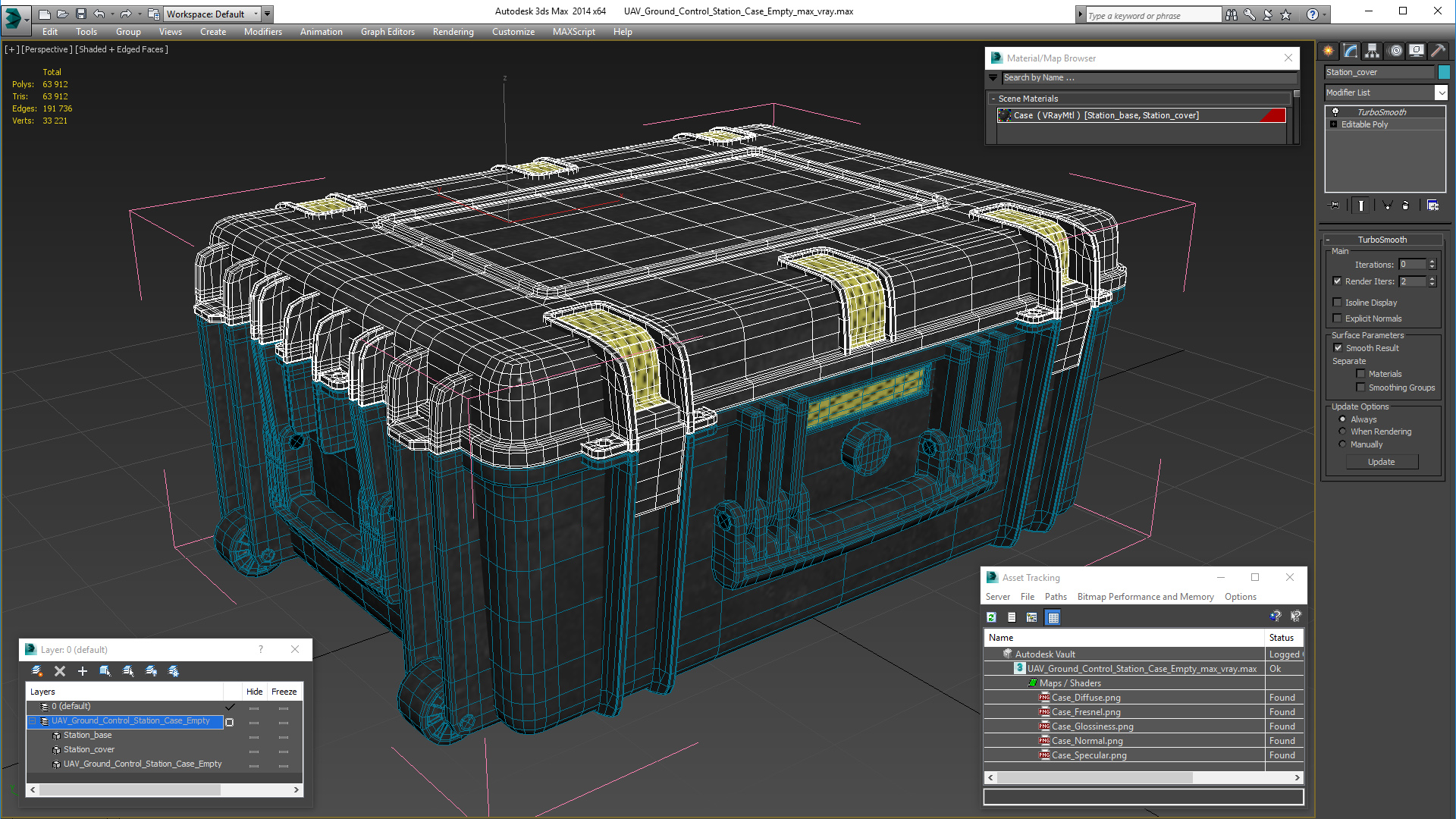Click Remove Modifier from stack icon
This screenshot has width=1456, height=819.
[x=1406, y=205]
